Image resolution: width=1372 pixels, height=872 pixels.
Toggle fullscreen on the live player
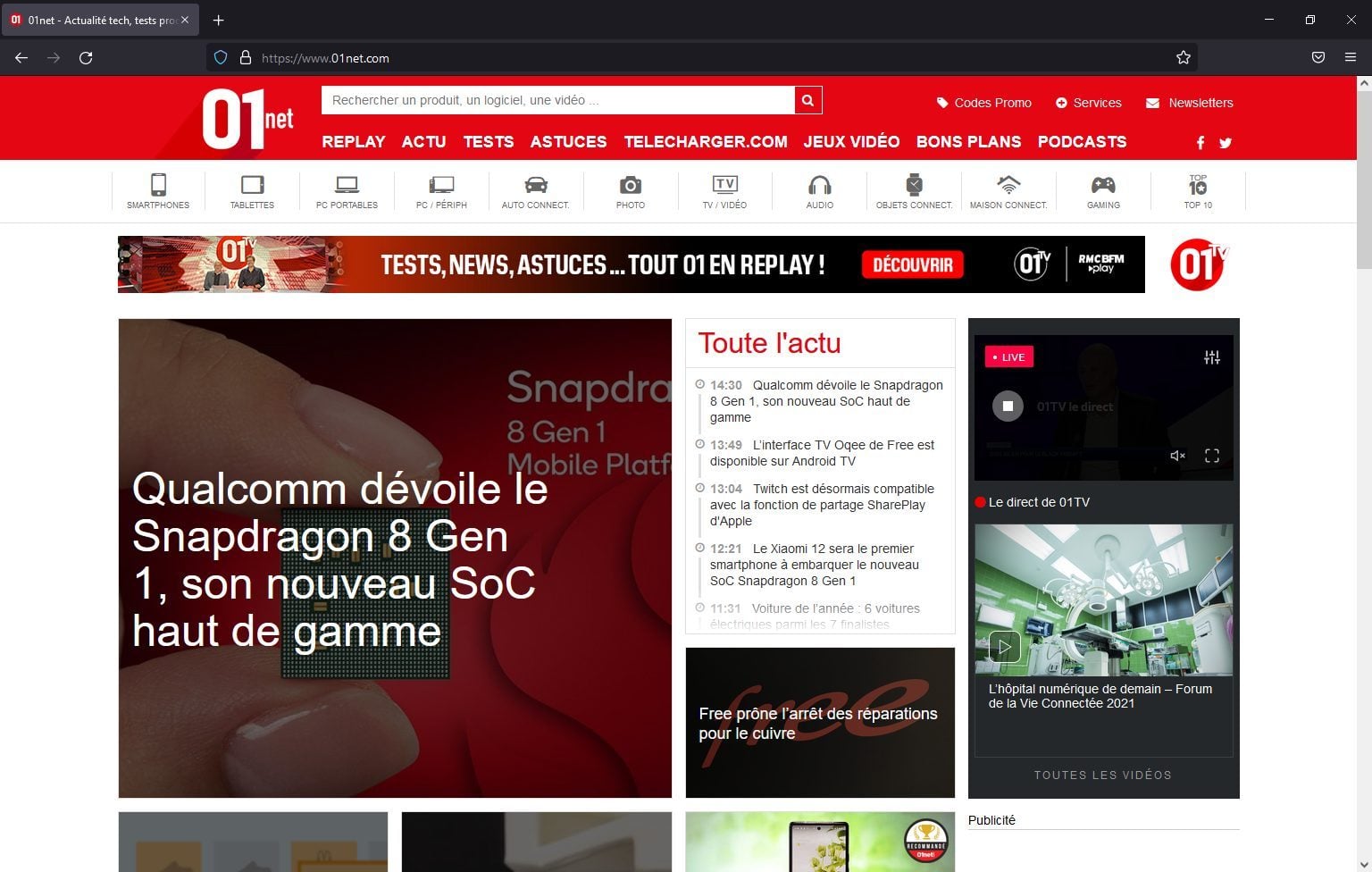click(x=1212, y=456)
